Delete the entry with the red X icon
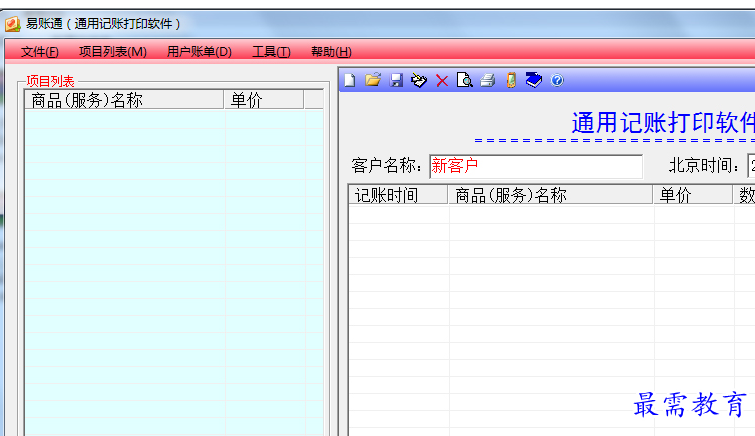The width and height of the screenshot is (755, 436). coord(442,80)
